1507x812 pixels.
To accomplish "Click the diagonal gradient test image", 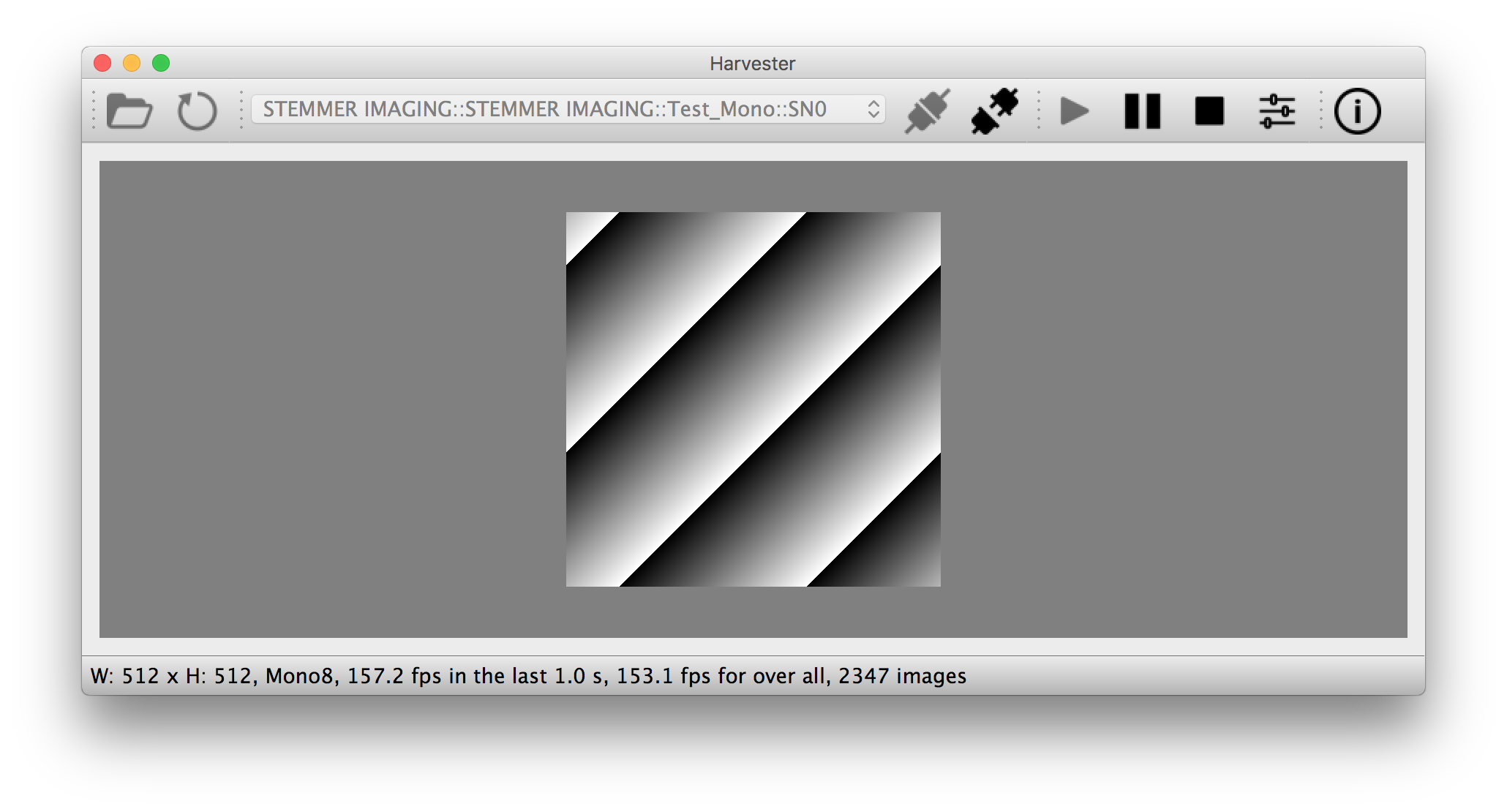I will (x=753, y=399).
